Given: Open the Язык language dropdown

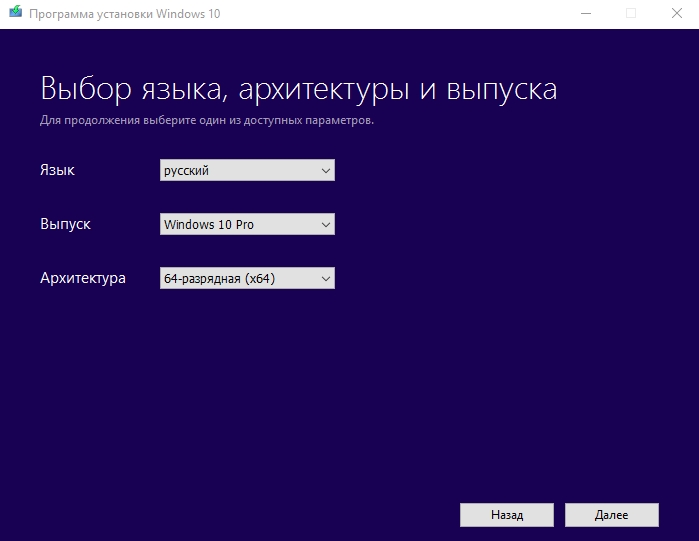Looking at the screenshot, I should pyautogui.click(x=247, y=170).
